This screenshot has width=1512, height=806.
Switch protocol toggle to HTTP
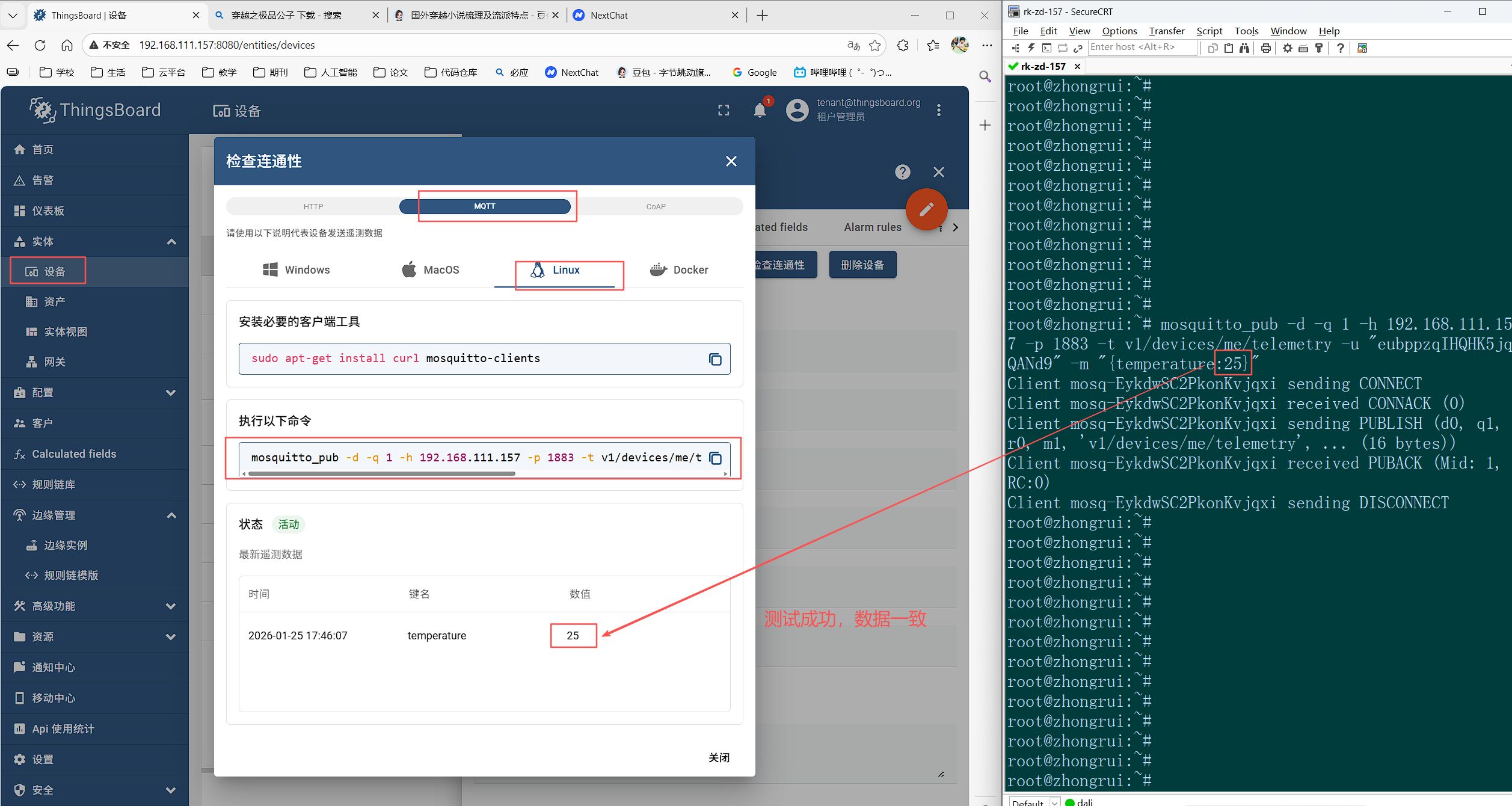point(313,206)
